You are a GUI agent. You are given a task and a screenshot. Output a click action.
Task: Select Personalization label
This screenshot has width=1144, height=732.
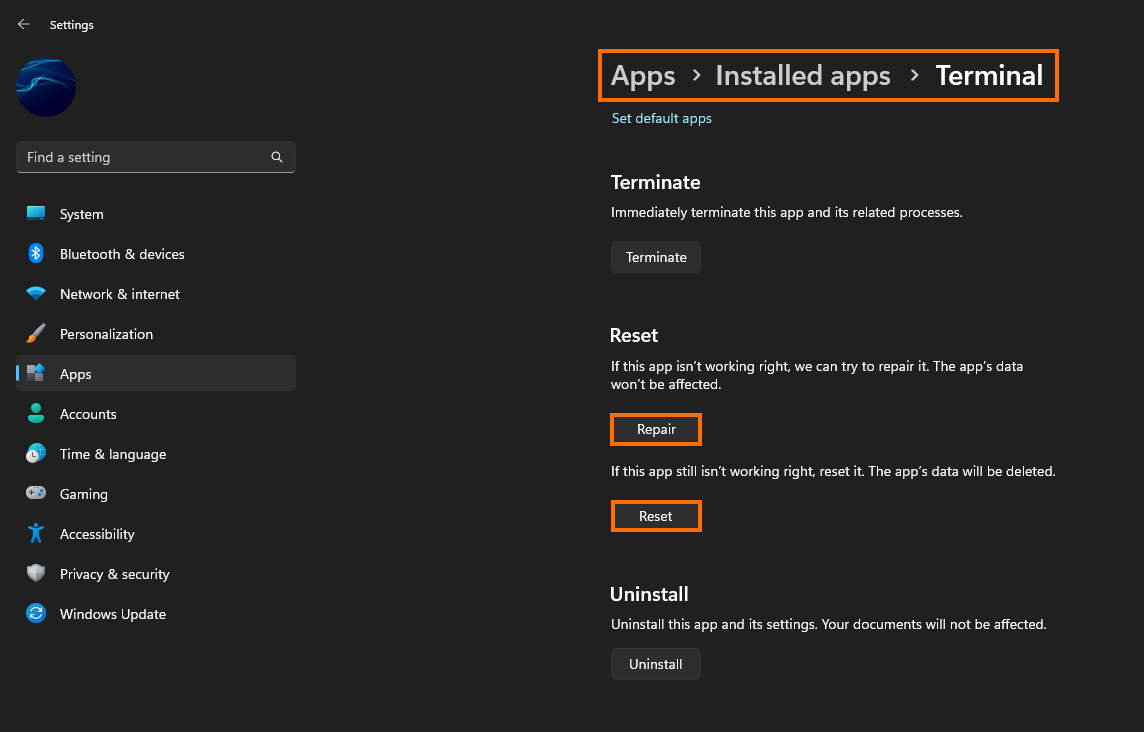pos(107,334)
